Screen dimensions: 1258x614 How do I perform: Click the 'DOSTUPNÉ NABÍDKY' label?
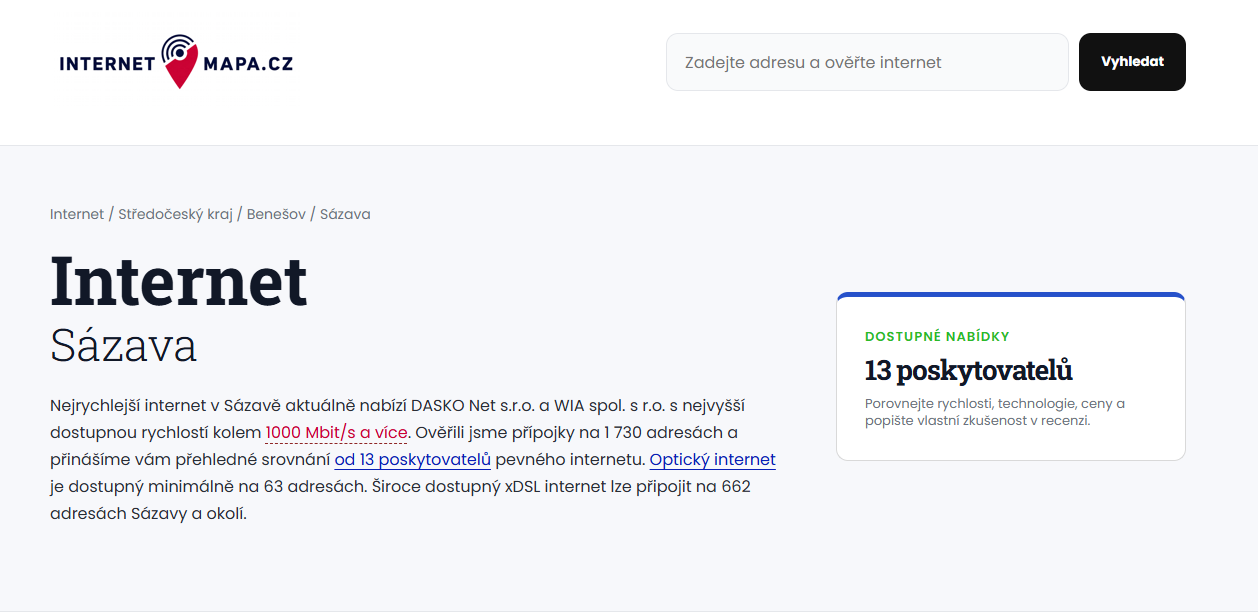pyautogui.click(x=937, y=337)
